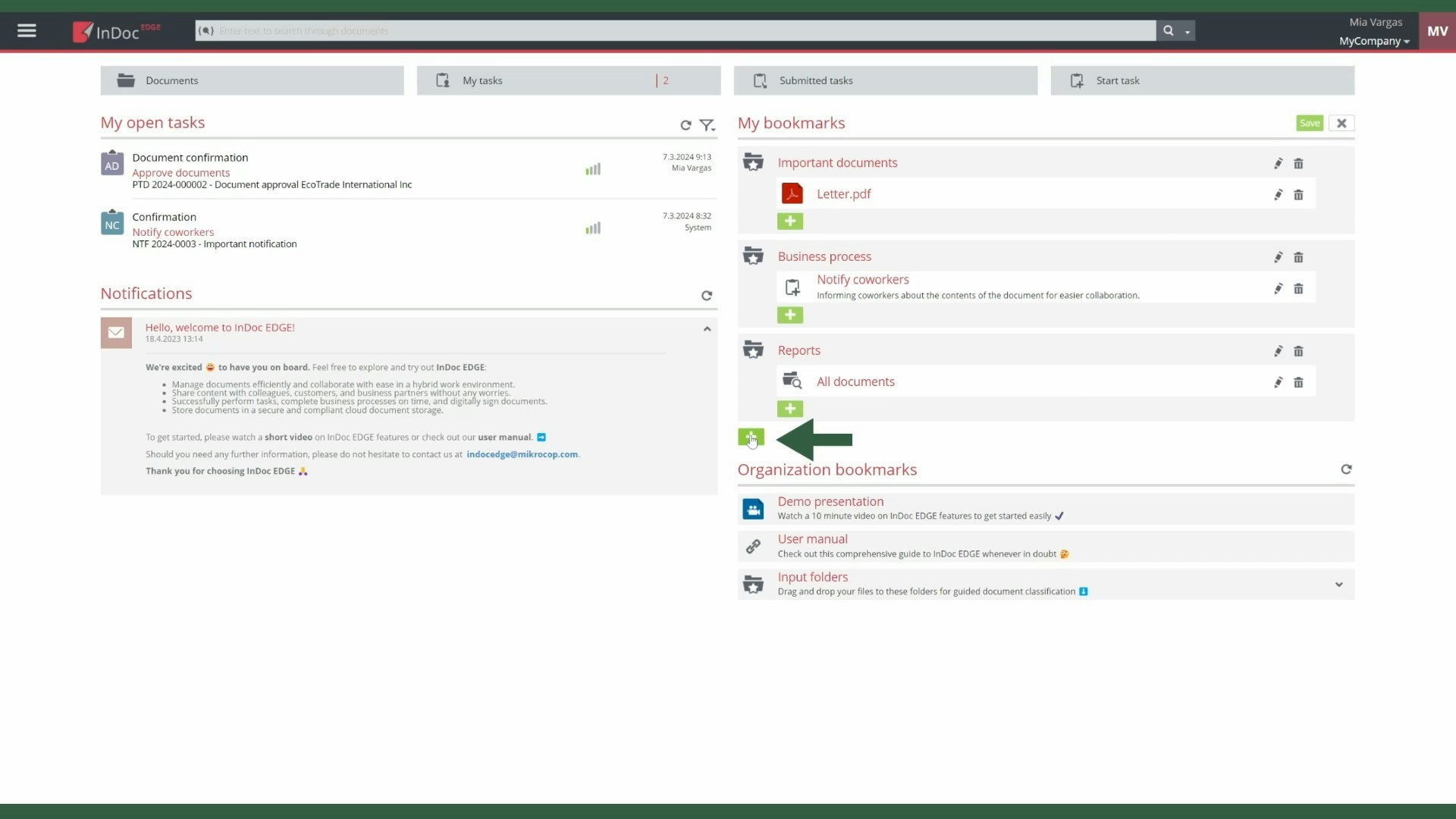The height and width of the screenshot is (819, 1456).
Task: Edit the Important documents bookmark group
Action: click(x=1278, y=163)
